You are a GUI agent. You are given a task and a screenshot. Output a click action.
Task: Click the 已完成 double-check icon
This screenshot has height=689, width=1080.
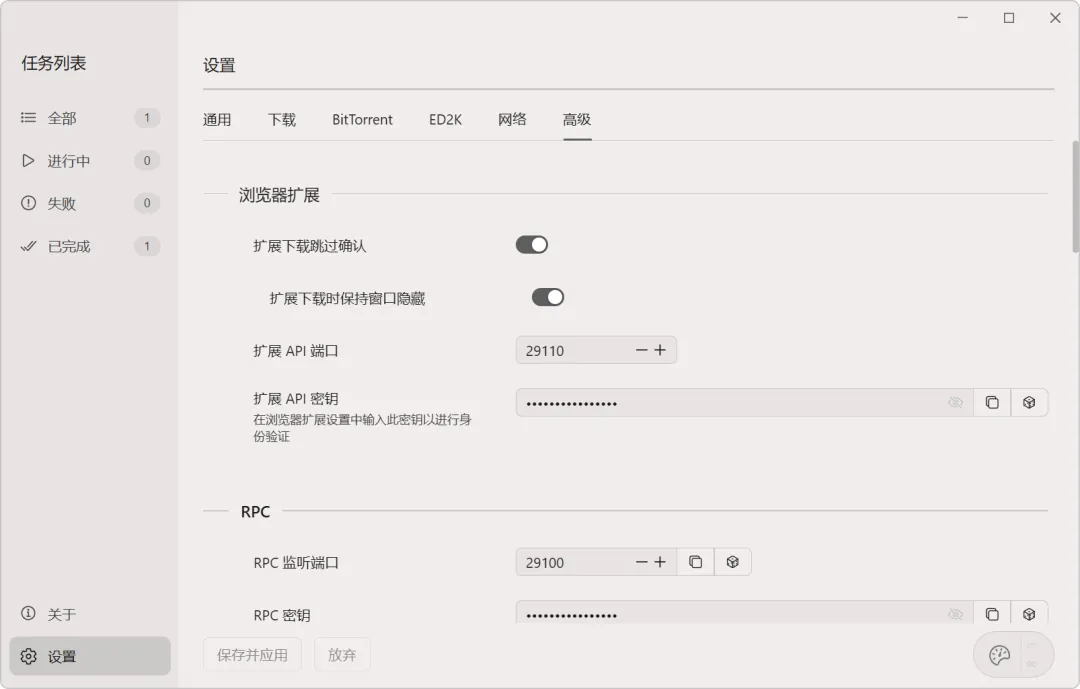click(28, 246)
